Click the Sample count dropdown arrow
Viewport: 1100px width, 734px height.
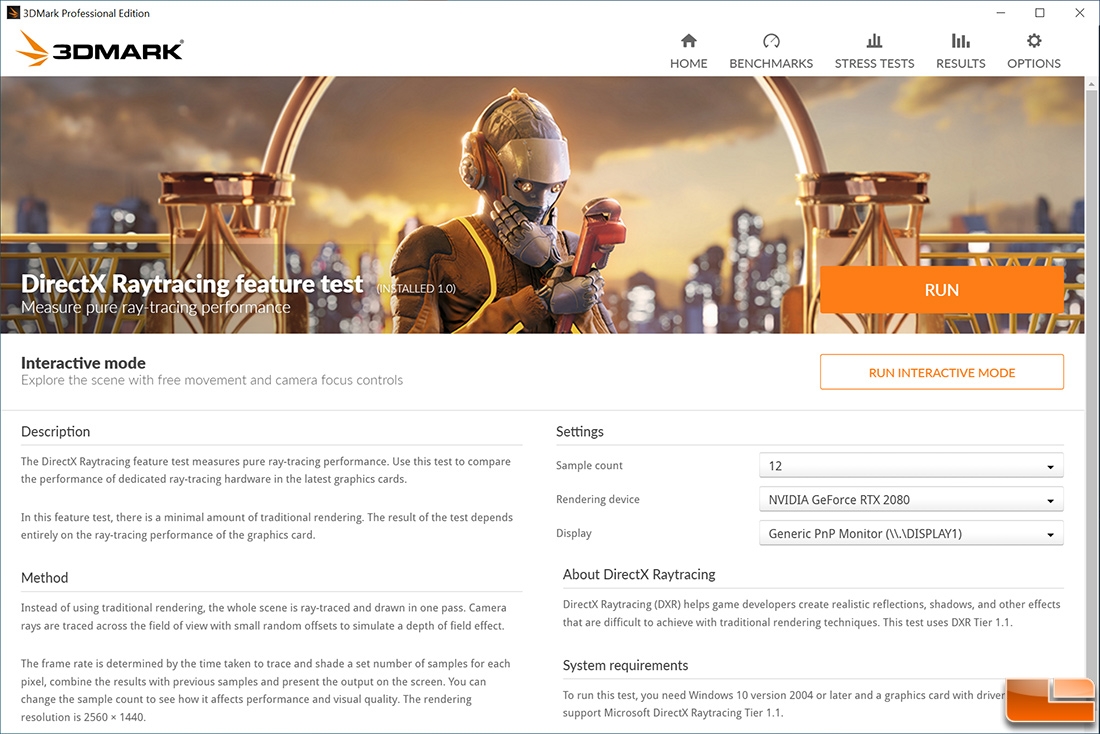tap(1050, 467)
